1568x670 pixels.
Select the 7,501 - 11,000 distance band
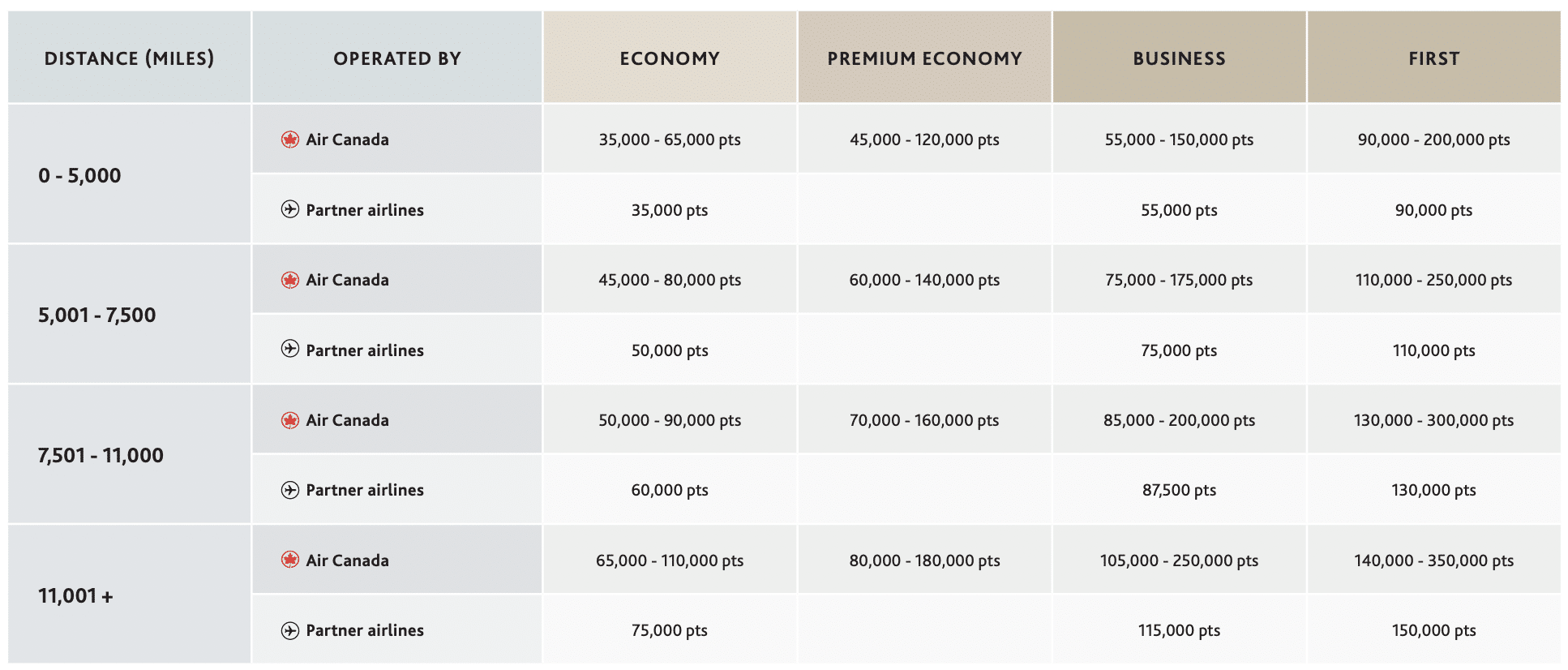[101, 456]
